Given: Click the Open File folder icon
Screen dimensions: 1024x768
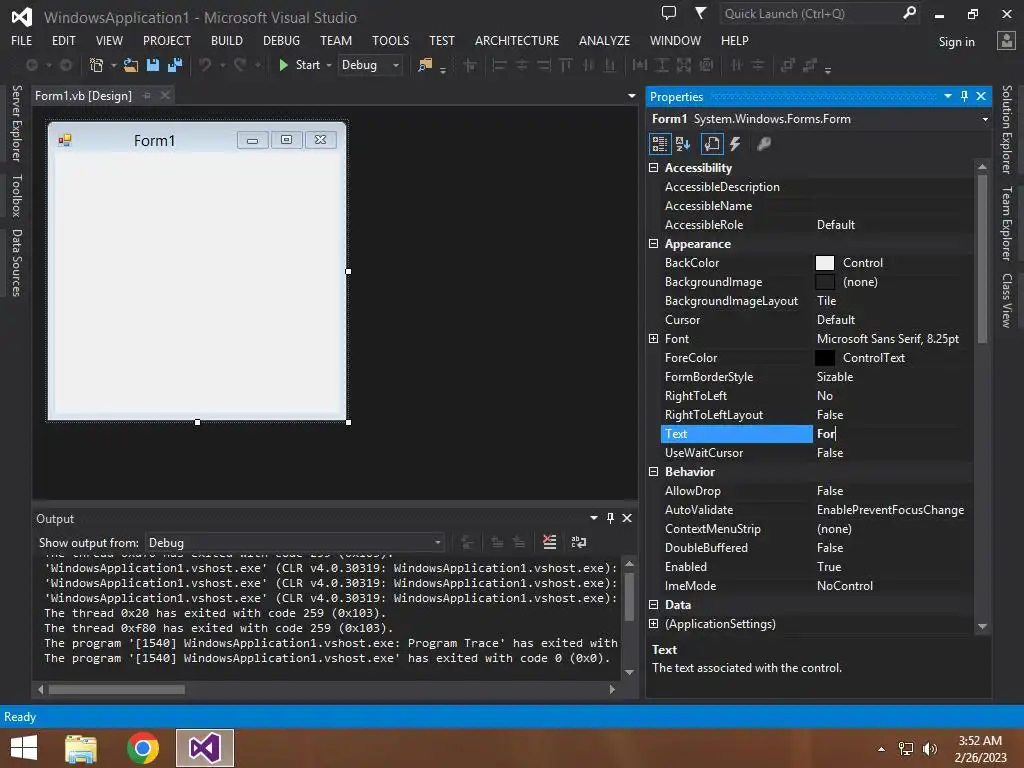Looking at the screenshot, I should 131,65.
